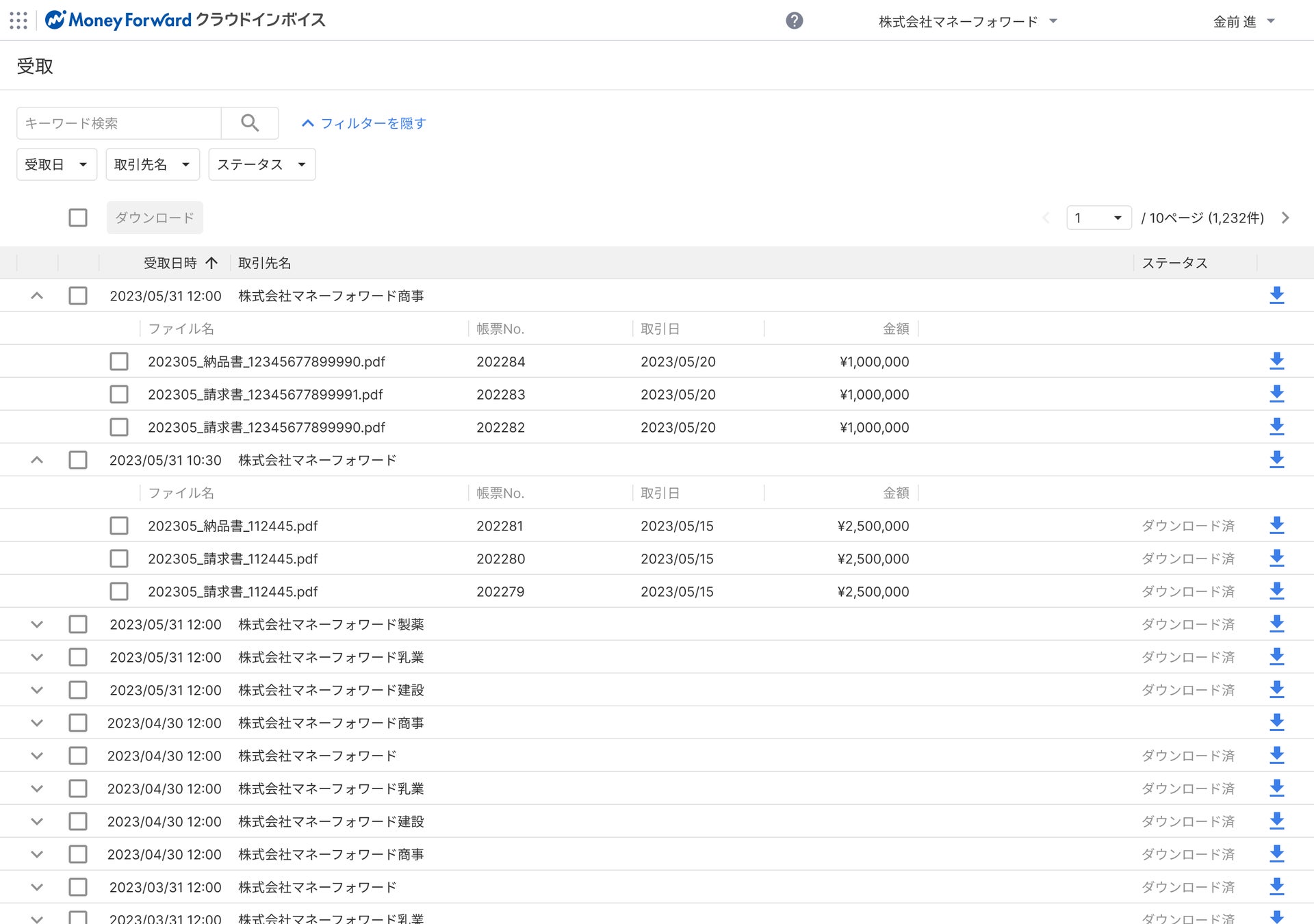
Task: Open the 株式会社マネーフォワード company switcher
Action: 967,21
